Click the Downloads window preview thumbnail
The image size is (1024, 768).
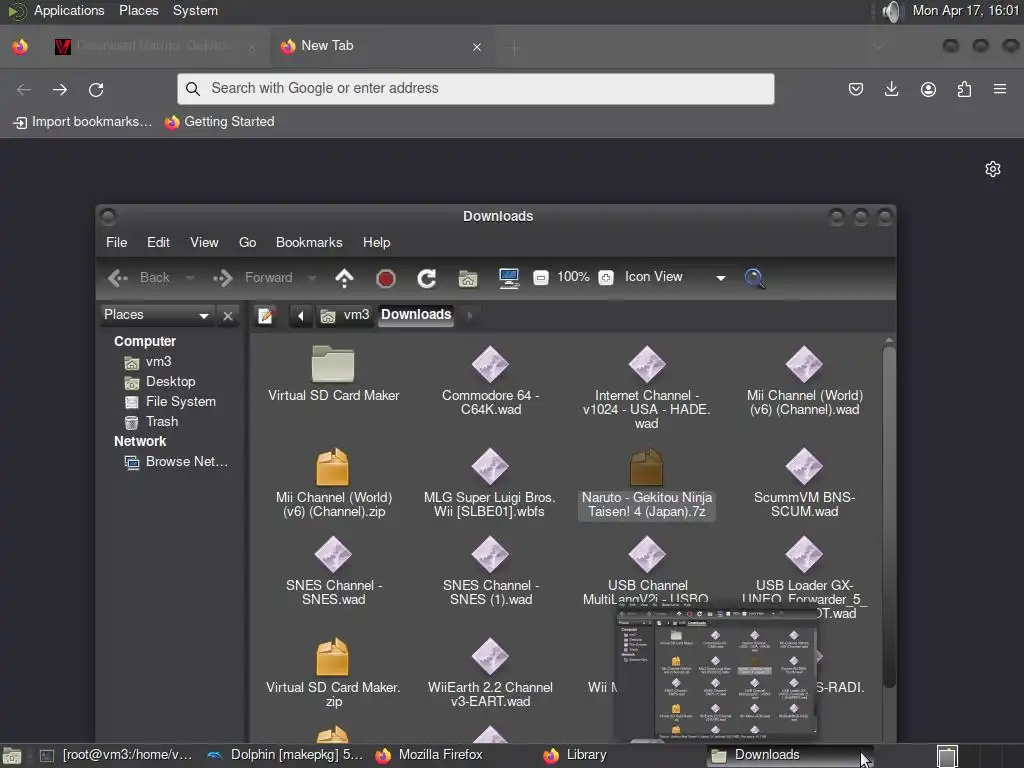point(716,674)
